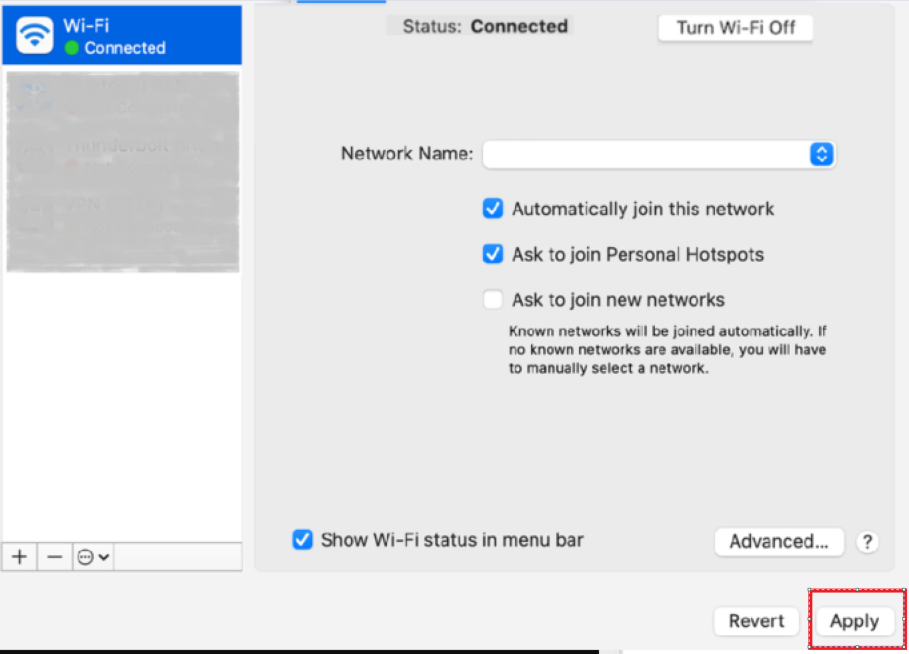
Task: Toggle Show Wi-Fi status in menu bar
Action: [x=302, y=540]
